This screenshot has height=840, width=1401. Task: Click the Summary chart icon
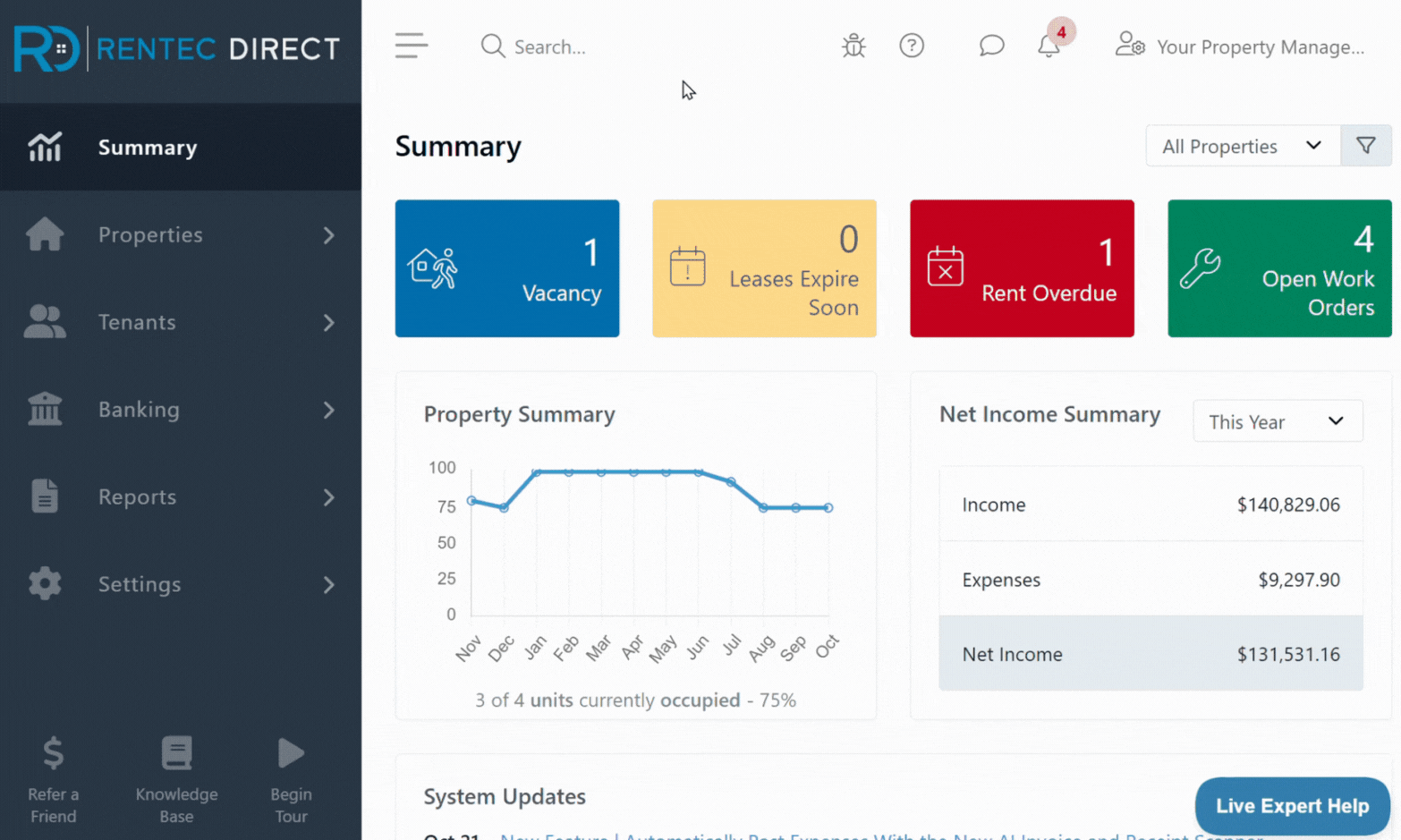45,147
